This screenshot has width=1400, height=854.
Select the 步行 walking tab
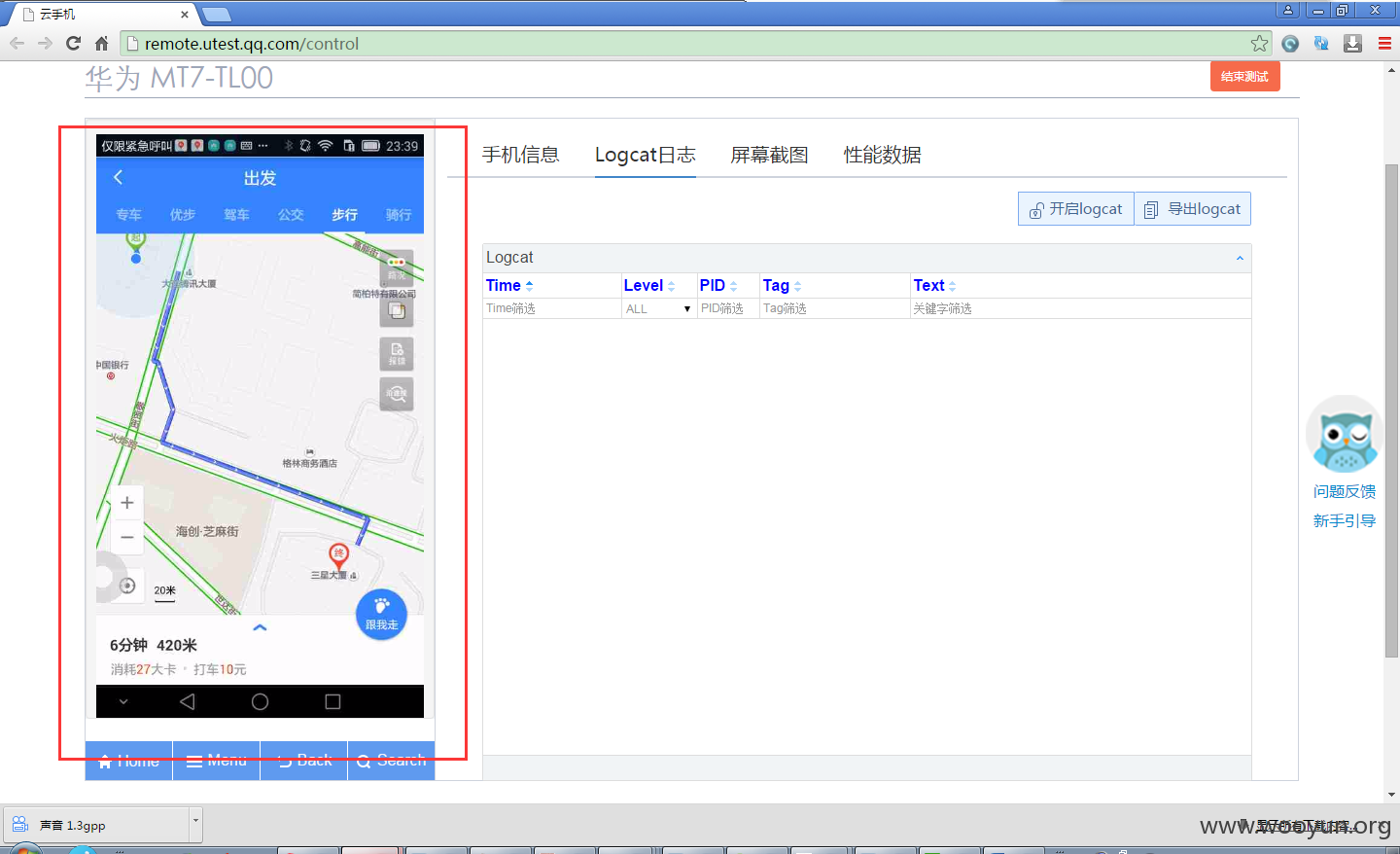pos(344,215)
